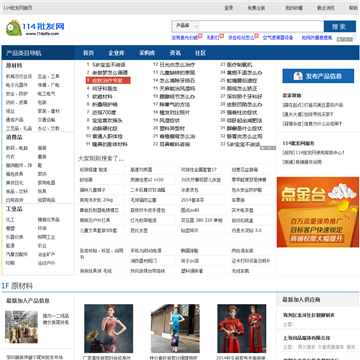Select 化工 category under 工业品
The width and height of the screenshot is (360, 360).
click(x=10, y=220)
